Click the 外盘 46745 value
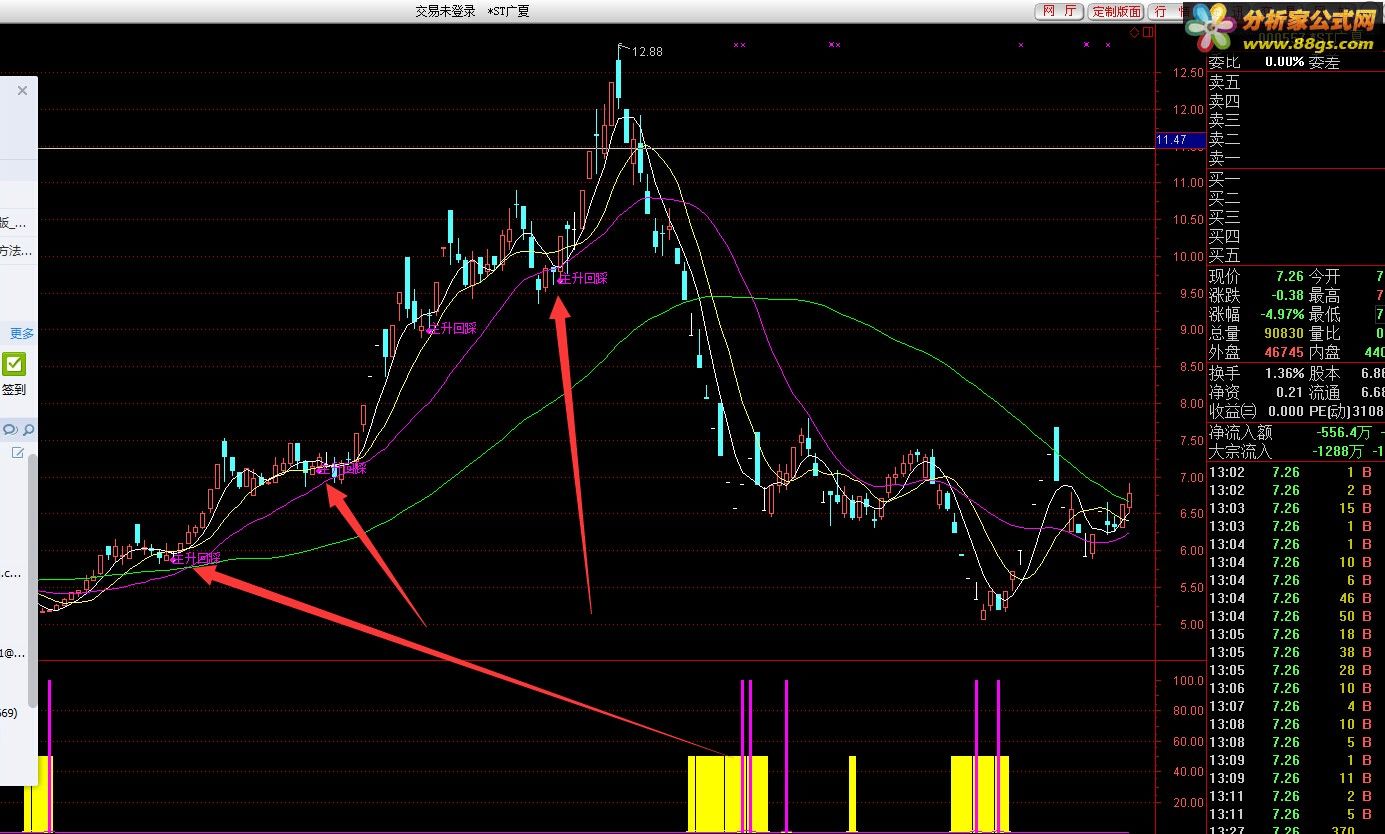This screenshot has width=1385, height=834. tap(1283, 352)
